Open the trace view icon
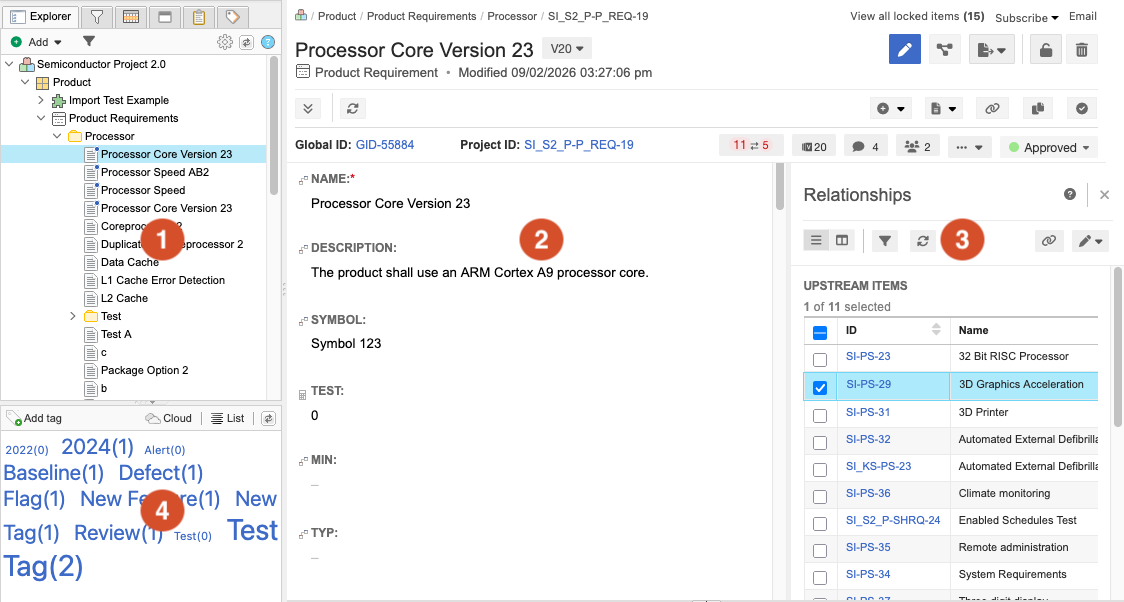The width and height of the screenshot is (1124, 602). click(945, 49)
